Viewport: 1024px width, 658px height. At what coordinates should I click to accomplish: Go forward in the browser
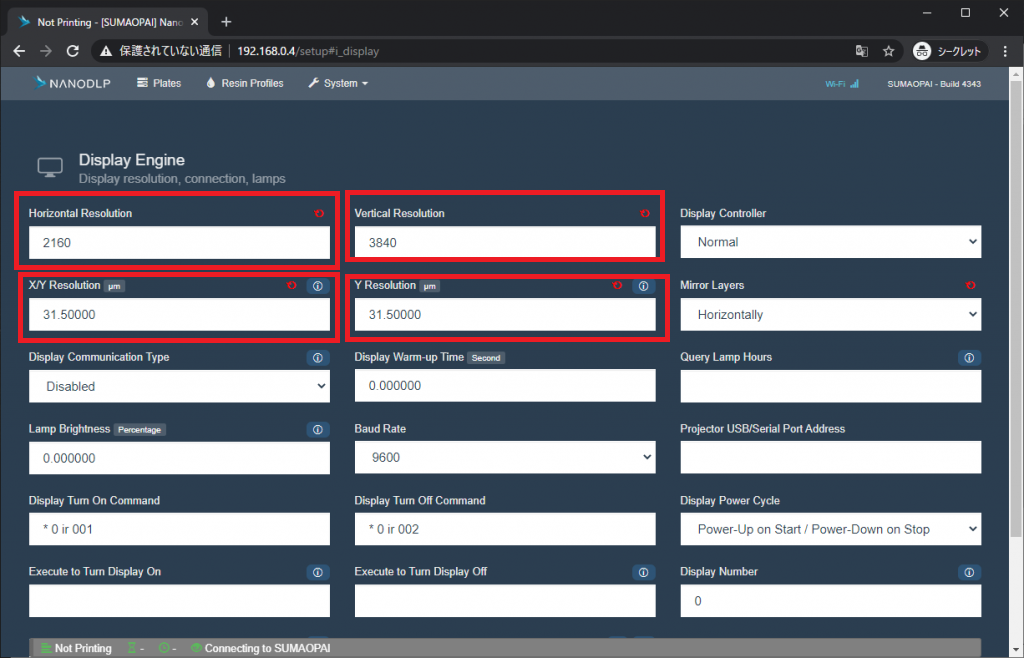point(46,51)
